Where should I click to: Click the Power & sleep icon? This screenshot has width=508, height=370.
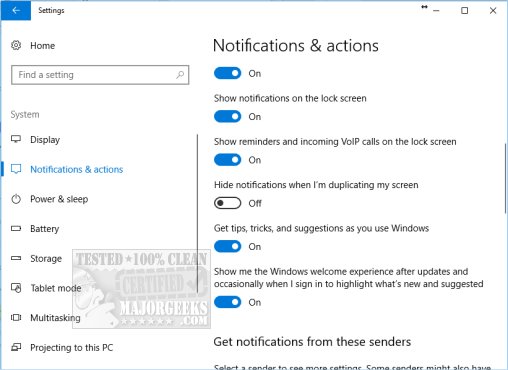tap(16, 199)
